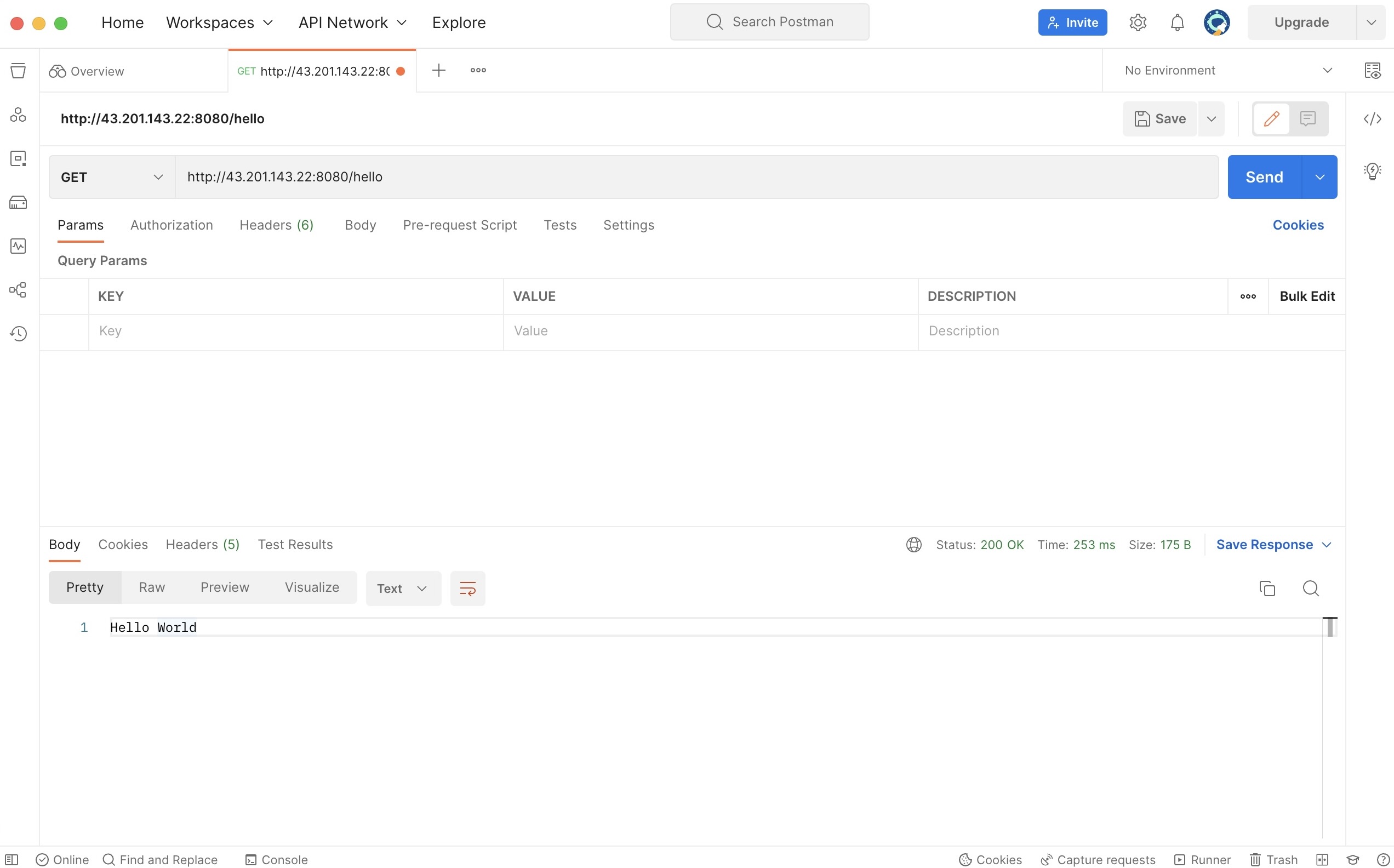Open the notifications bell

click(1176, 22)
